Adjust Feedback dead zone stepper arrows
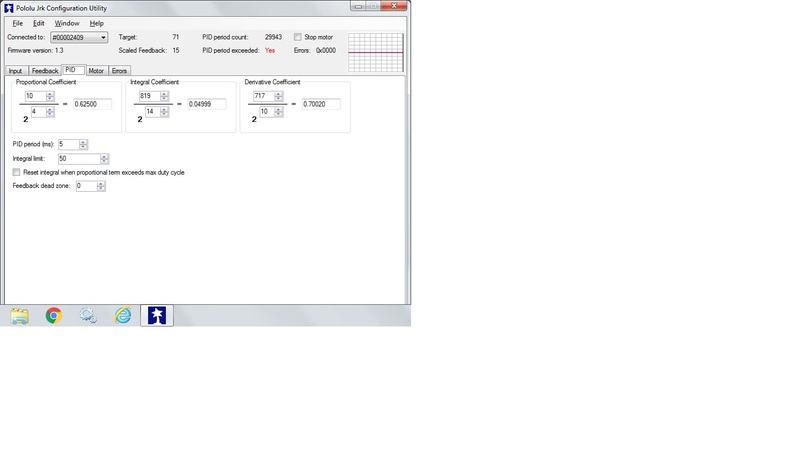 tap(101, 186)
